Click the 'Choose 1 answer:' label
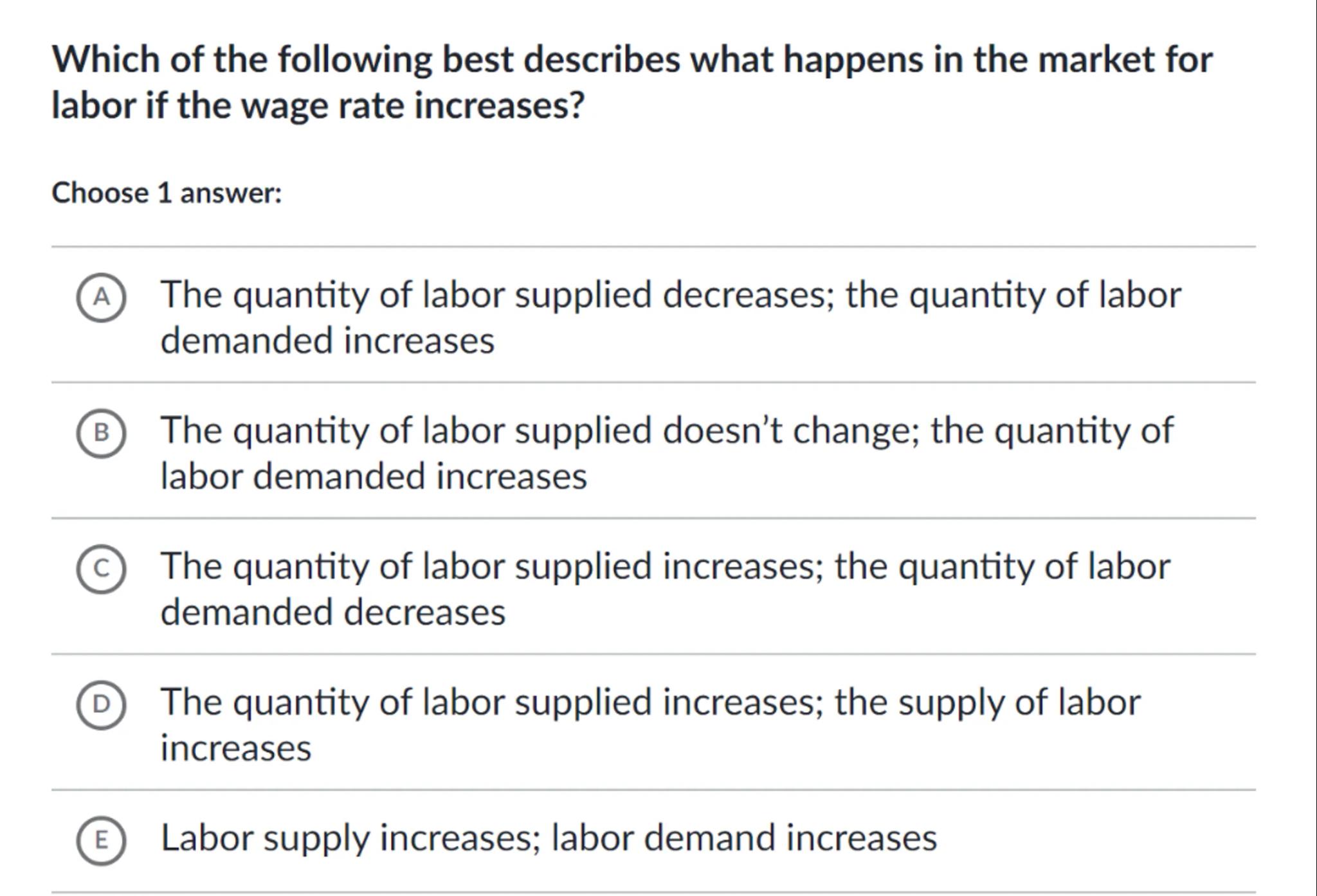Viewport: 1317px width, 896px height. pos(167,193)
